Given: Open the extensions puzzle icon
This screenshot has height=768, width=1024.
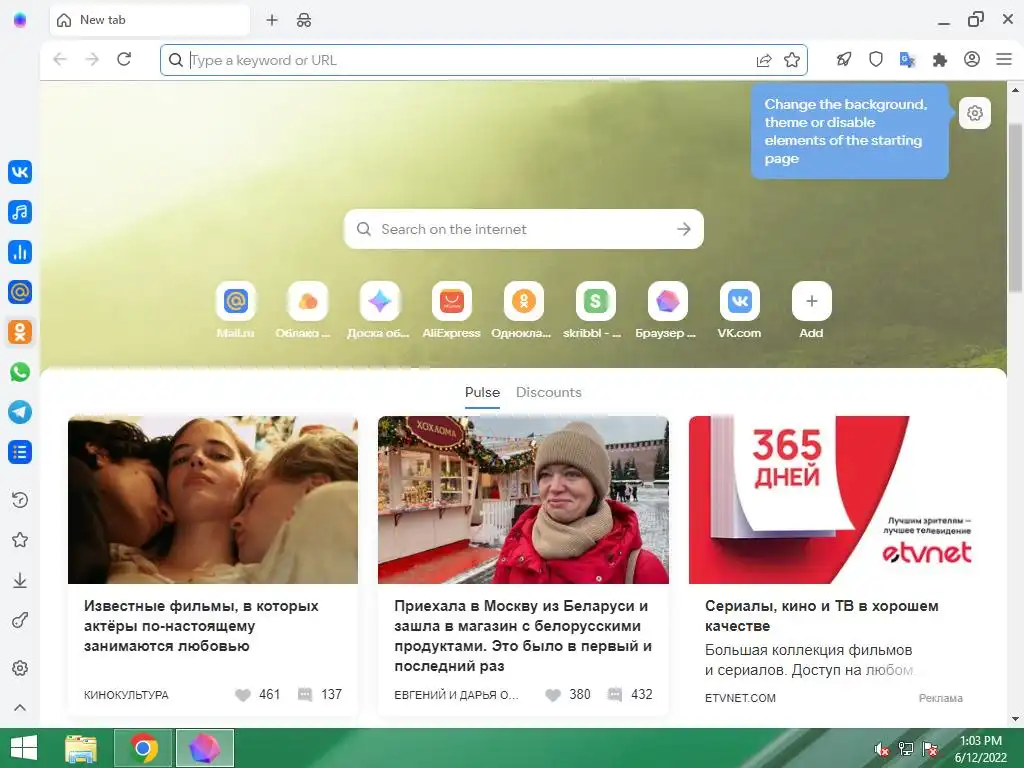Looking at the screenshot, I should coord(940,60).
